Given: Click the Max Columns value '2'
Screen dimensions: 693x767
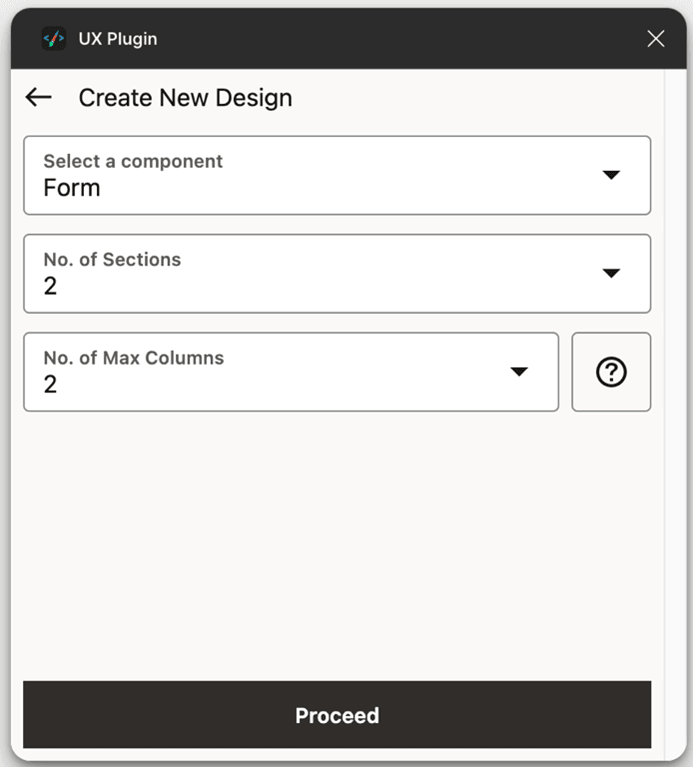Looking at the screenshot, I should point(50,384).
